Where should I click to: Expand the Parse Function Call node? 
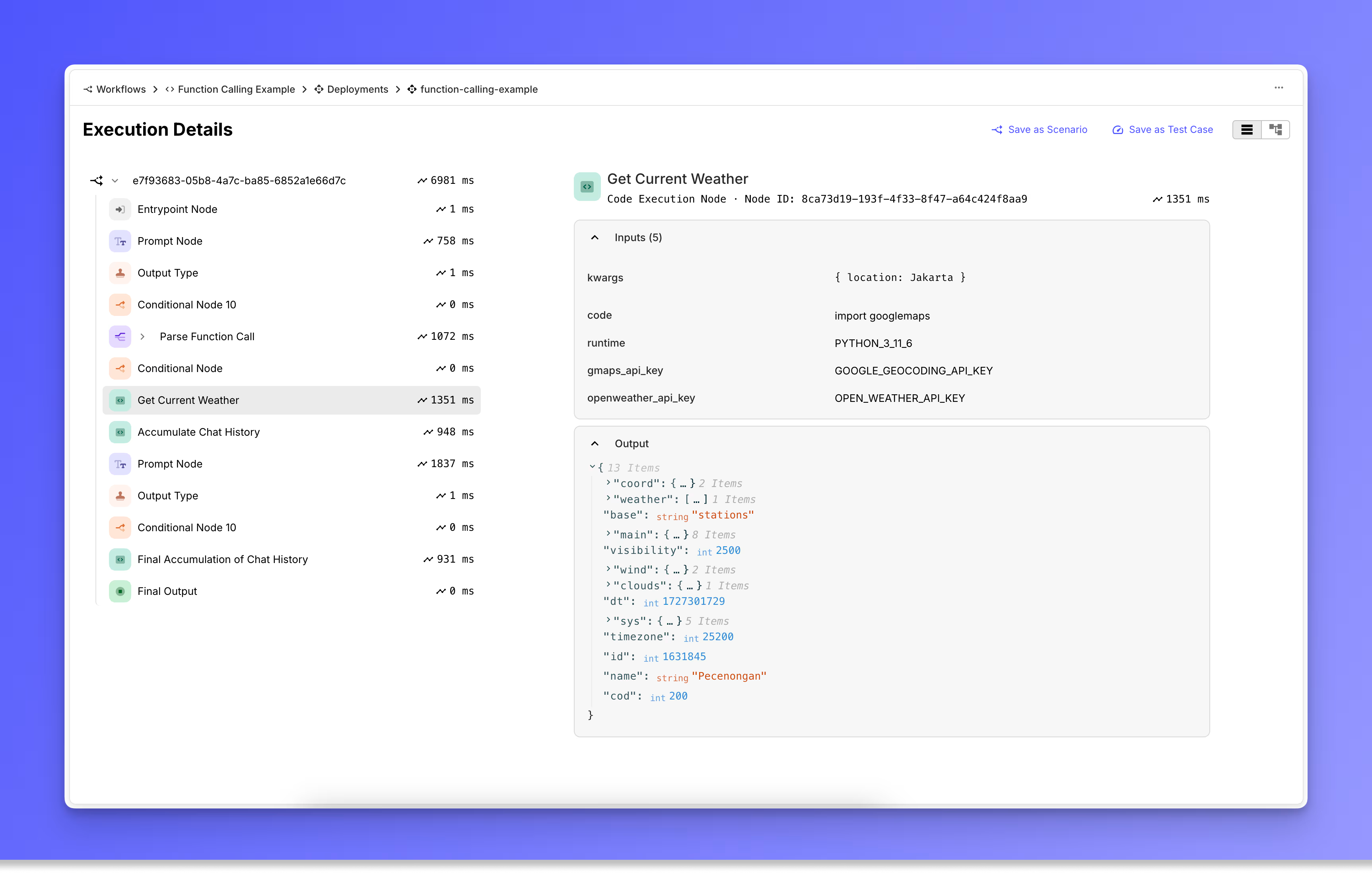(x=142, y=336)
